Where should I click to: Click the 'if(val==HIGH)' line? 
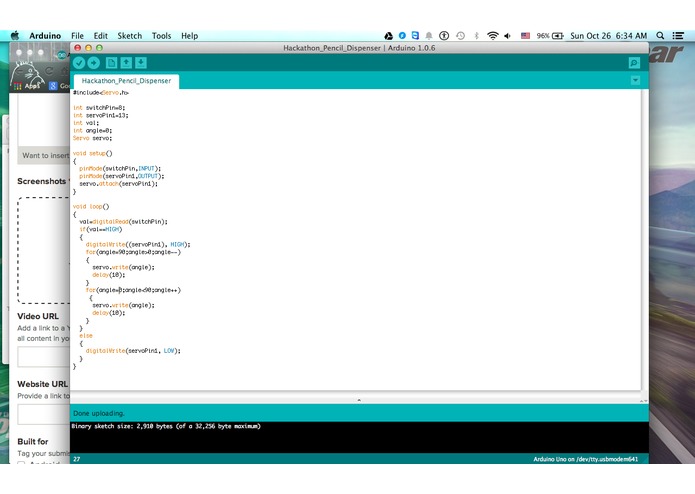(x=101, y=229)
